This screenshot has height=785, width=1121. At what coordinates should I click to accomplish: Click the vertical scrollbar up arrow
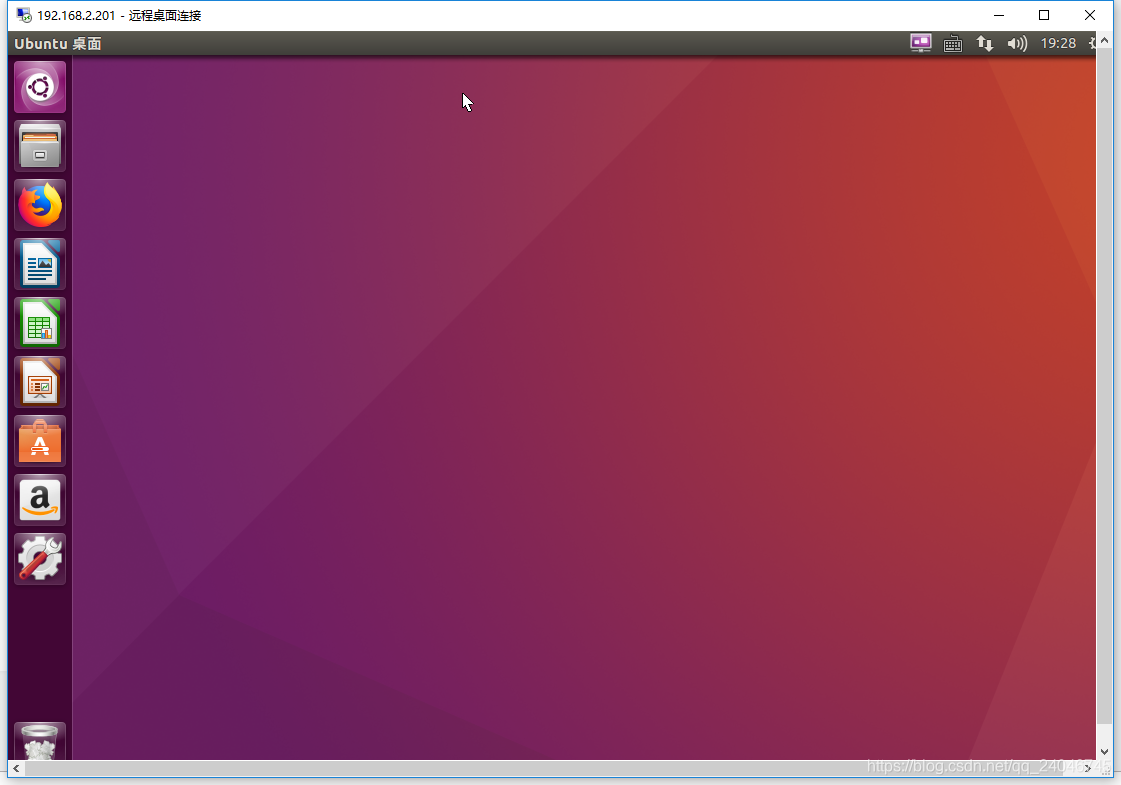click(x=1105, y=41)
